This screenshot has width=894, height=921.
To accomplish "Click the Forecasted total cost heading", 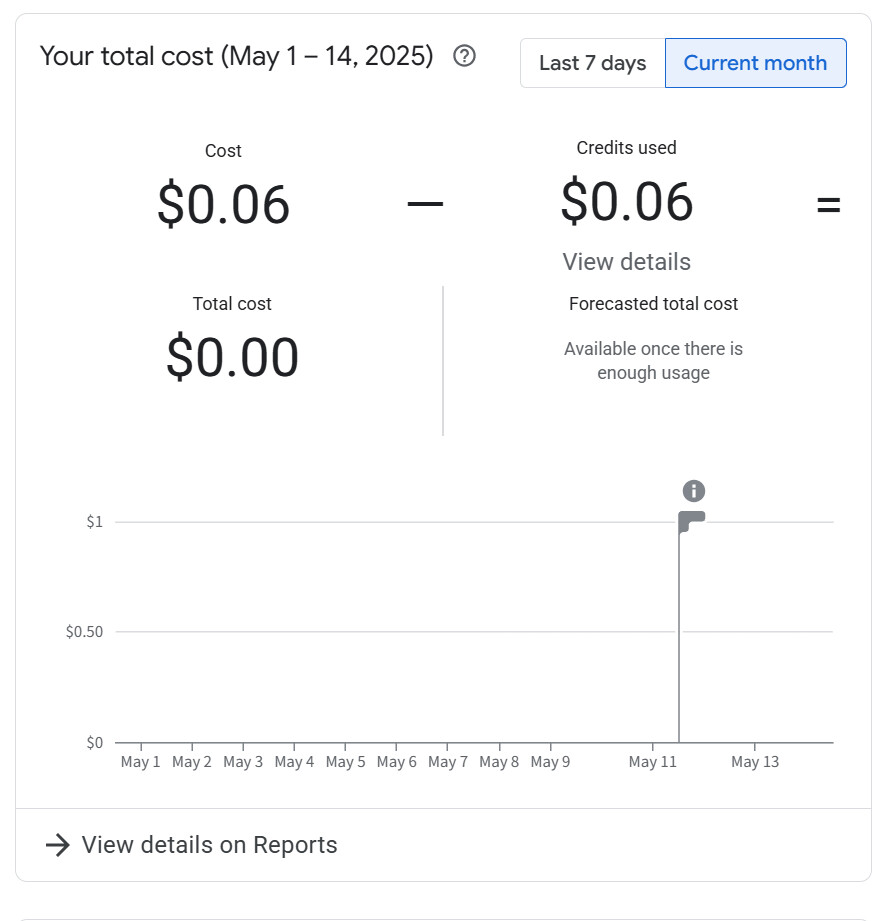I will 653,304.
